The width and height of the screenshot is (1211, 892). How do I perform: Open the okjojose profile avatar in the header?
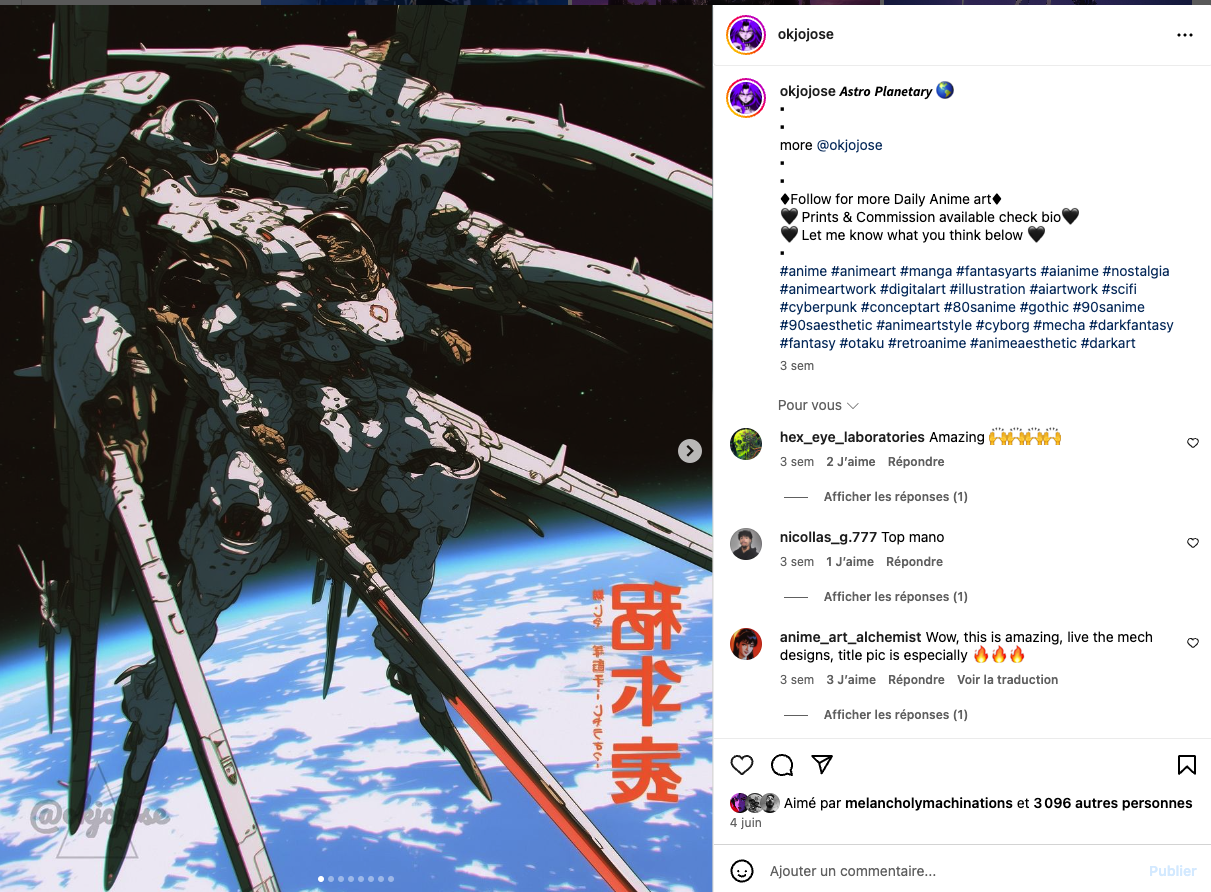[746, 35]
